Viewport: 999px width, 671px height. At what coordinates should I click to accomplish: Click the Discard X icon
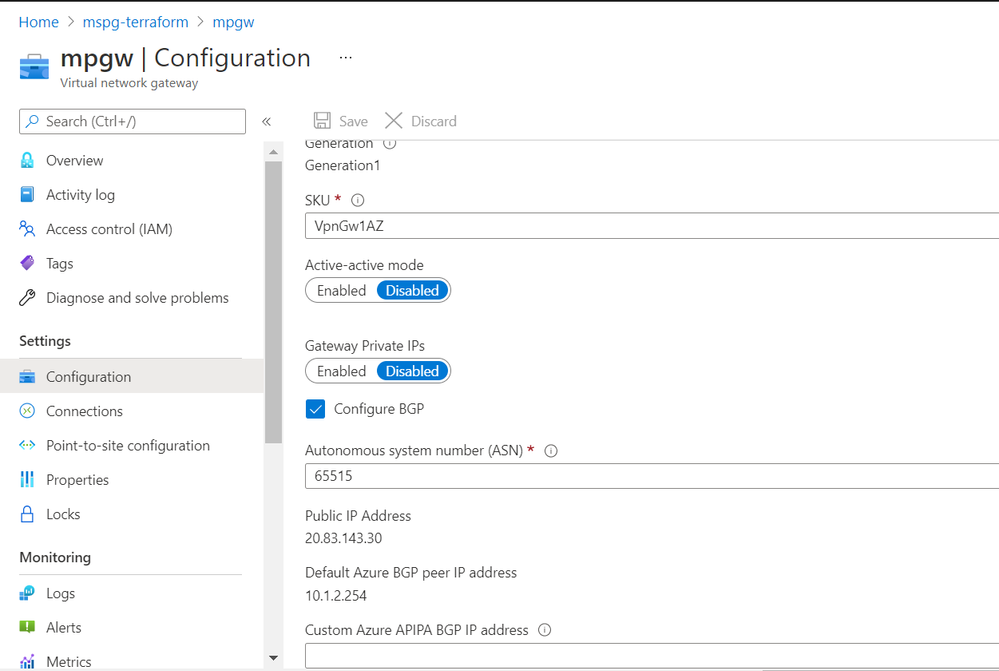pyautogui.click(x=394, y=121)
